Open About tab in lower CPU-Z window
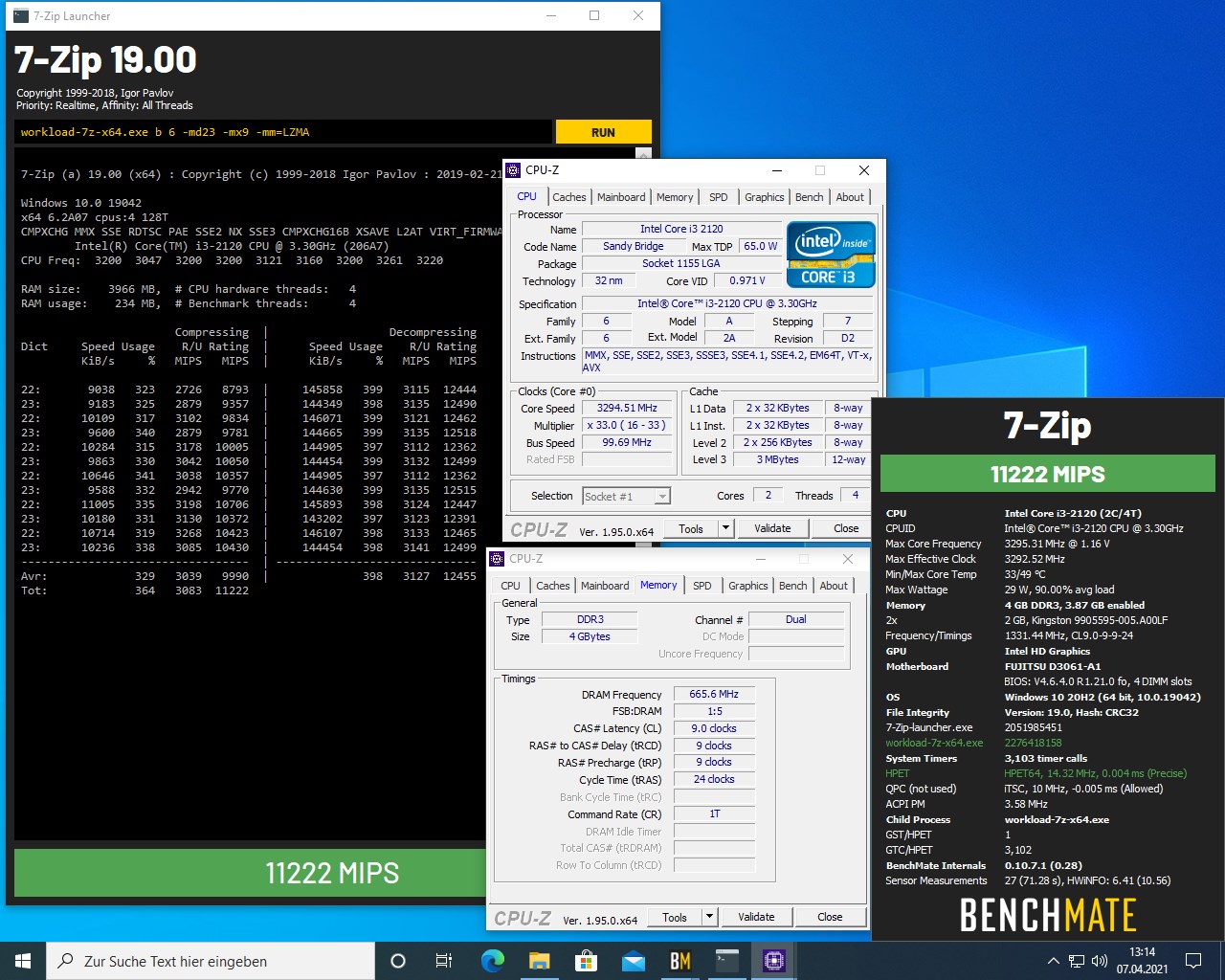The height and width of the screenshot is (980, 1225). click(x=834, y=586)
